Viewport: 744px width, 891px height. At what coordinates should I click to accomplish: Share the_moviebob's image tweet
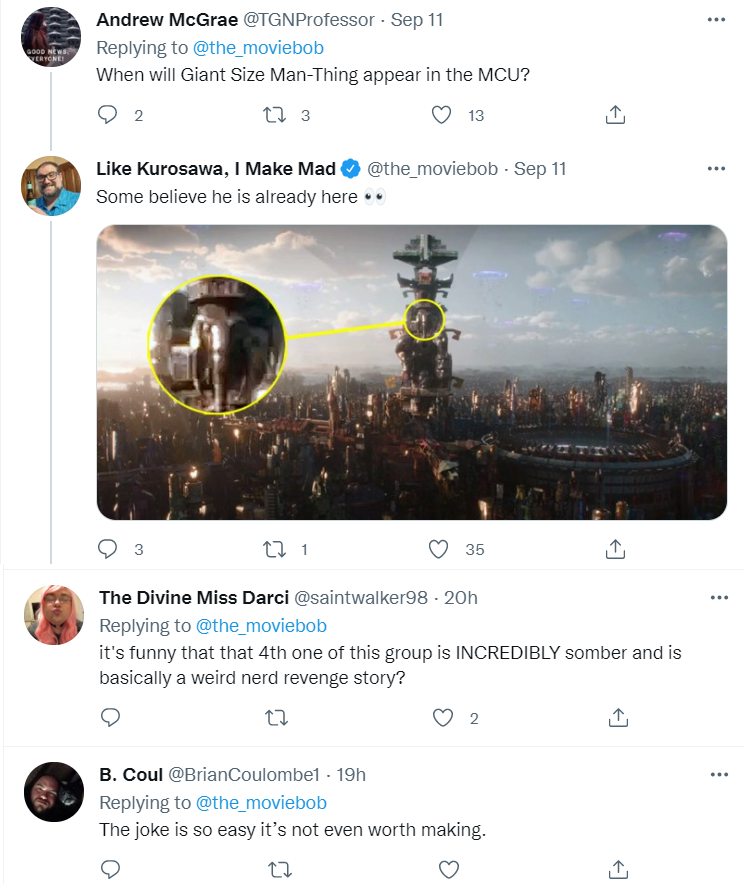tap(616, 549)
